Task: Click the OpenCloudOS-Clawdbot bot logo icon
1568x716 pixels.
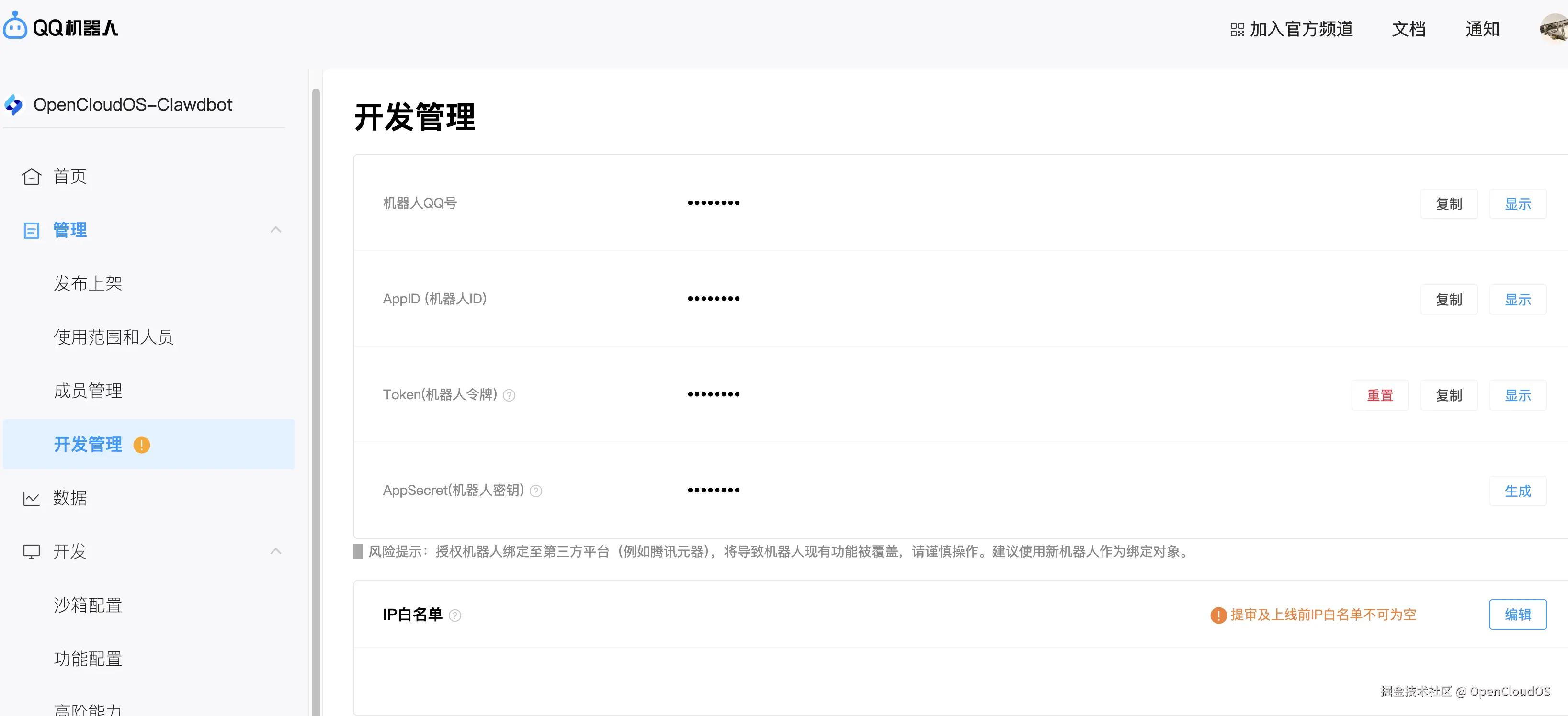Action: 14,105
